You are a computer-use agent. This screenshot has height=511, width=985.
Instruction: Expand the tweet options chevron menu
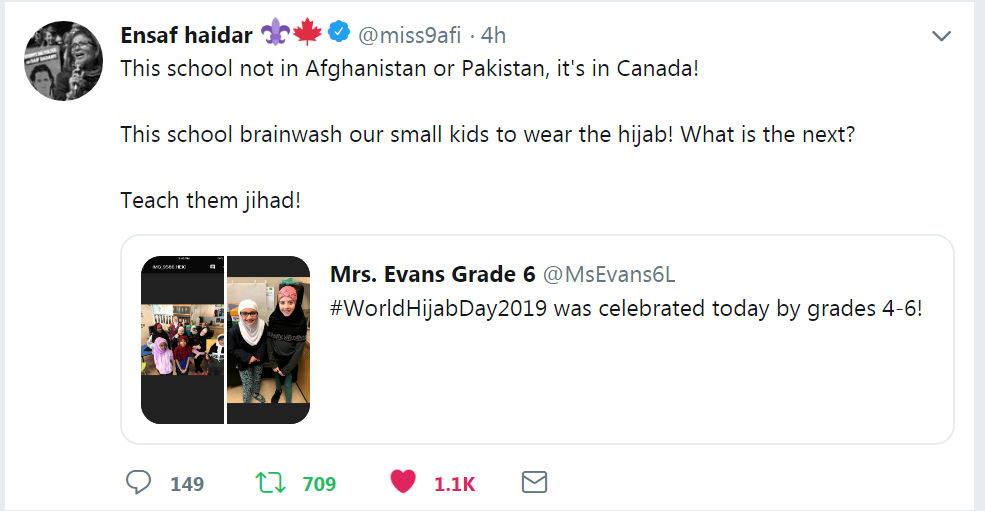coord(941,36)
